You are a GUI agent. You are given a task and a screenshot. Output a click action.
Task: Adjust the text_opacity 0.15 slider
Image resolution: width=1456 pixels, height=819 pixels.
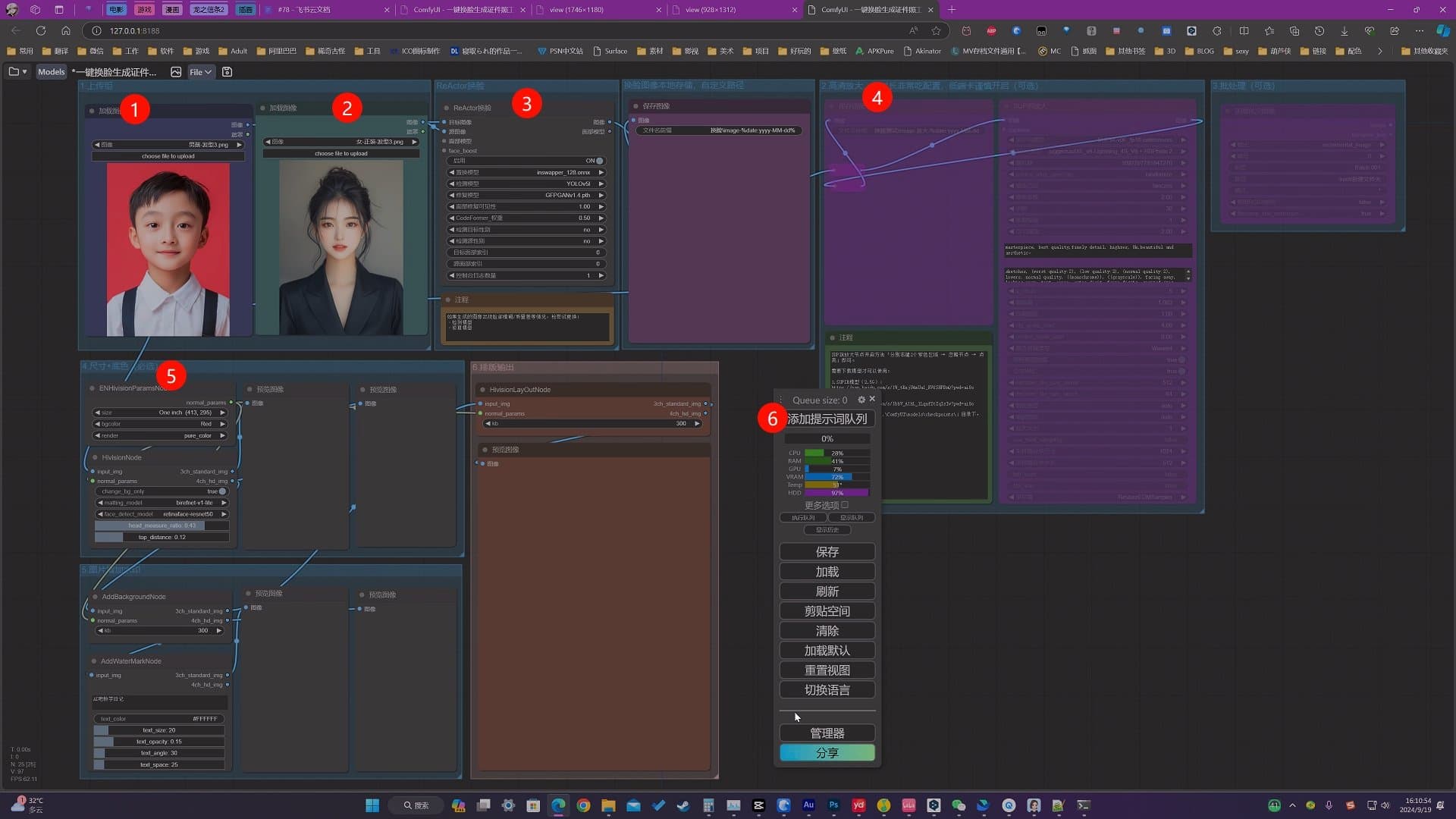pos(159,742)
